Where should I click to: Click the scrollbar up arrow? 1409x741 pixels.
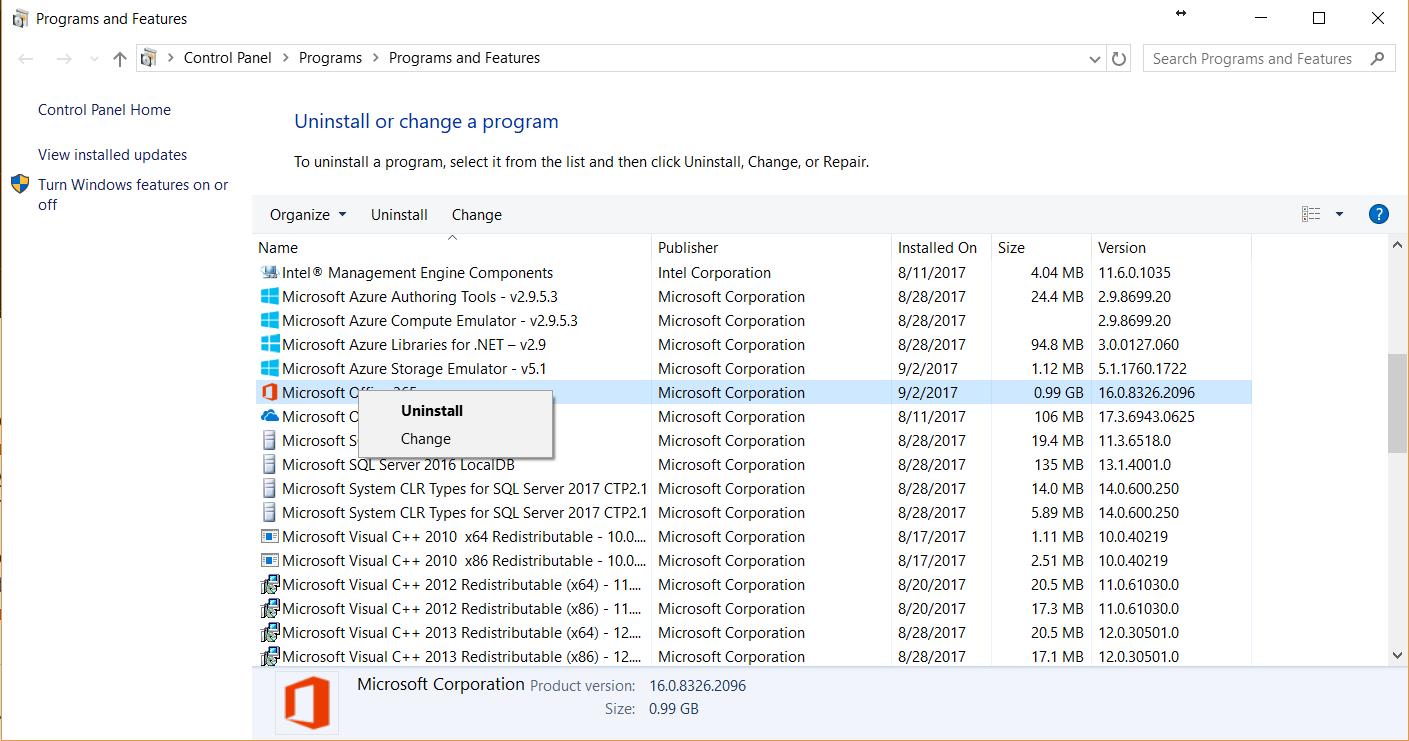pyautogui.click(x=1397, y=247)
